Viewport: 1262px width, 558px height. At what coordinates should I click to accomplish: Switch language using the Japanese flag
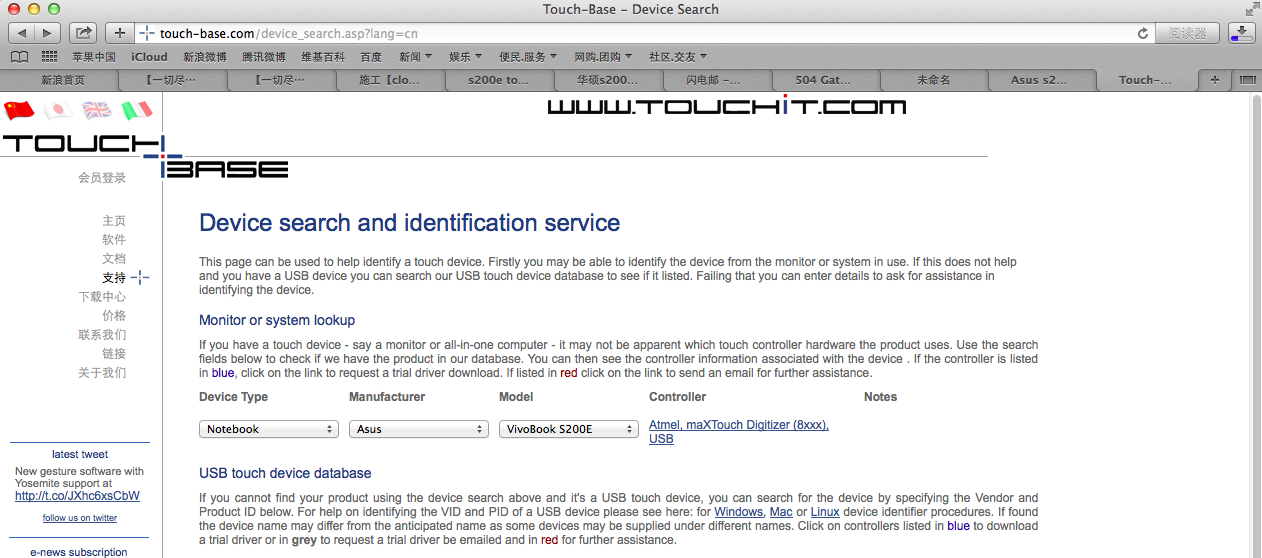58,110
